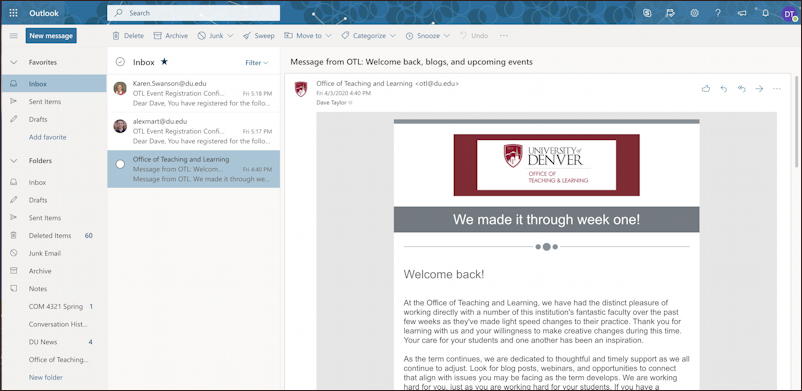This screenshot has height=391, width=802.
Task: Expand Move to dropdown arrow
Action: tap(328, 36)
